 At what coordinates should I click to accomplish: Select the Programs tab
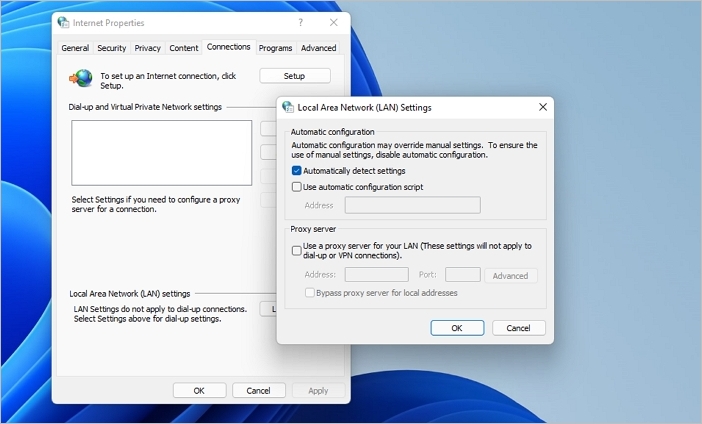(x=276, y=48)
